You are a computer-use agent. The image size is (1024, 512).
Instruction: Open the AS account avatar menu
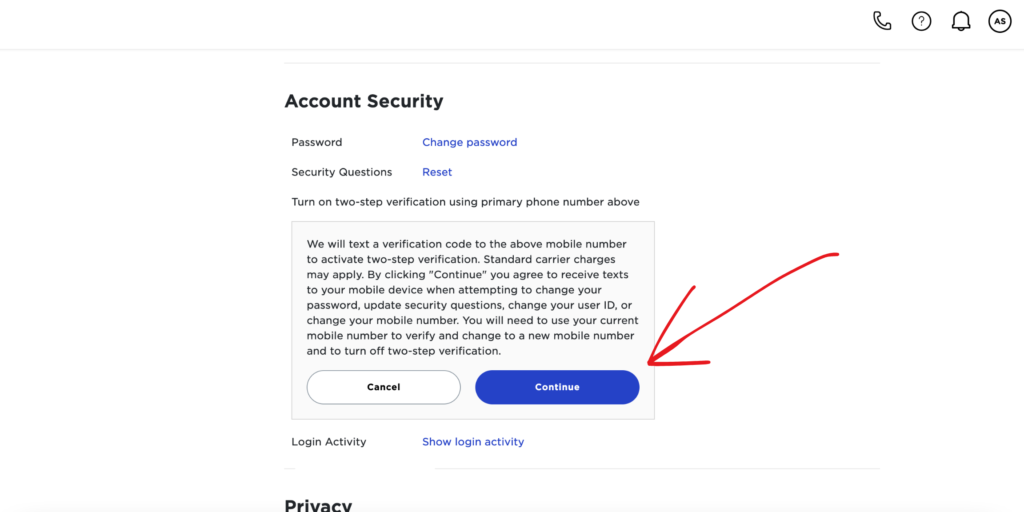999,21
